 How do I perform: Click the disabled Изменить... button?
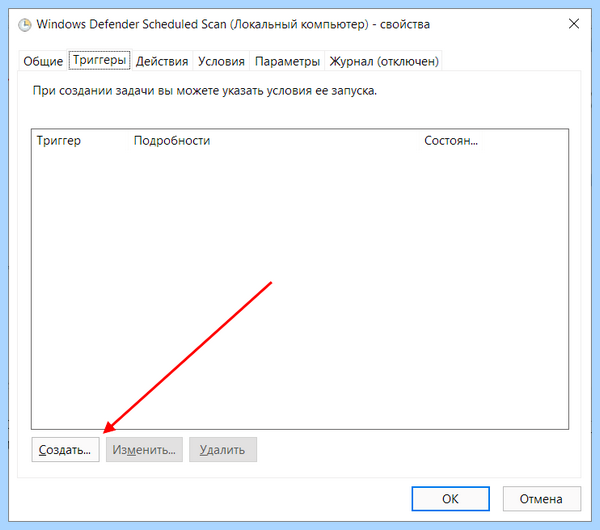144,450
